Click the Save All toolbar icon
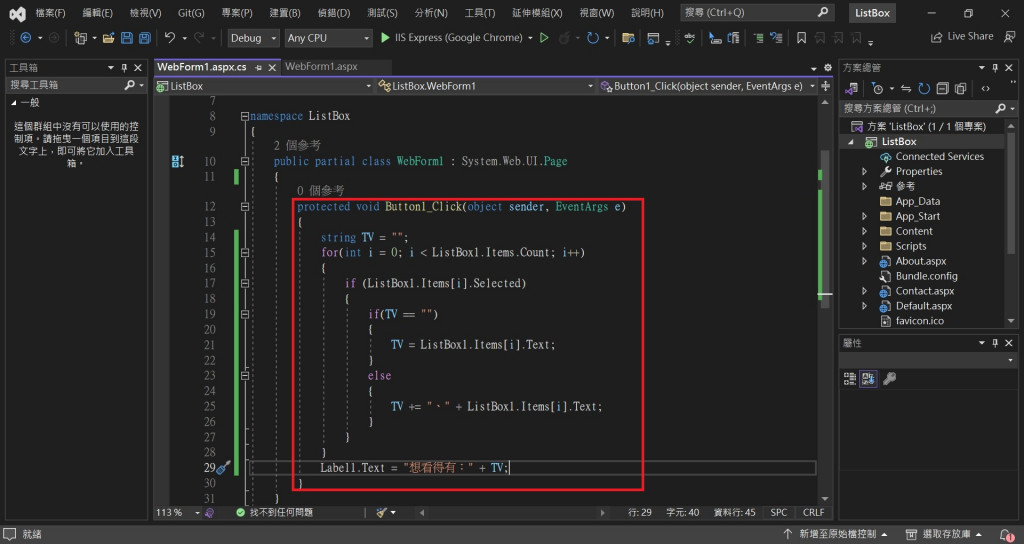The image size is (1024, 544). pos(145,38)
